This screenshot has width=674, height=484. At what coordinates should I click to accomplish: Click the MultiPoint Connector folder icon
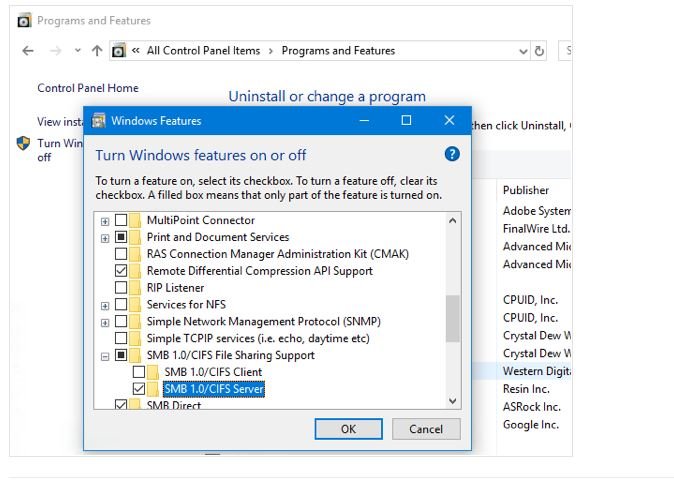click(135, 220)
